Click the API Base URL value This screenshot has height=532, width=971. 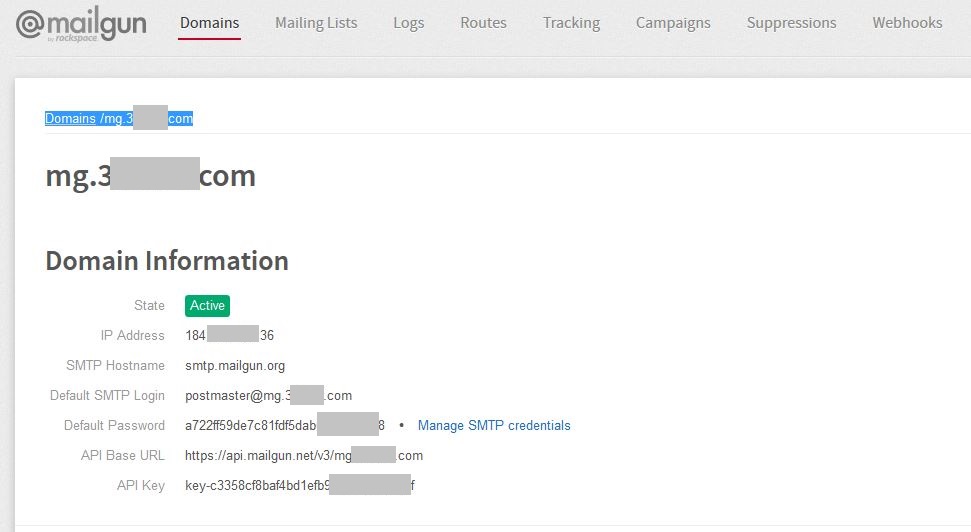[x=303, y=455]
